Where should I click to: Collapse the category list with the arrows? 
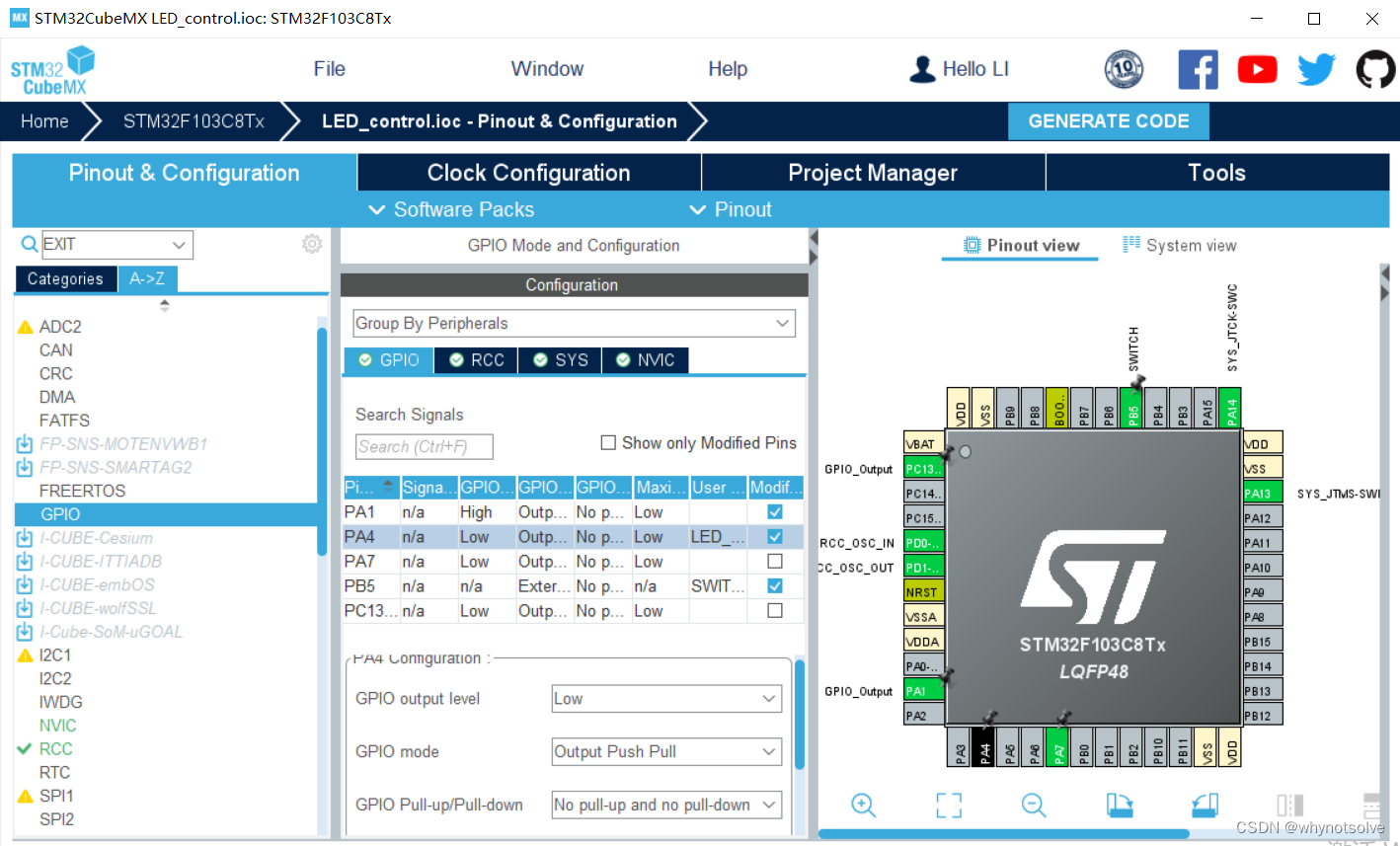coord(164,305)
